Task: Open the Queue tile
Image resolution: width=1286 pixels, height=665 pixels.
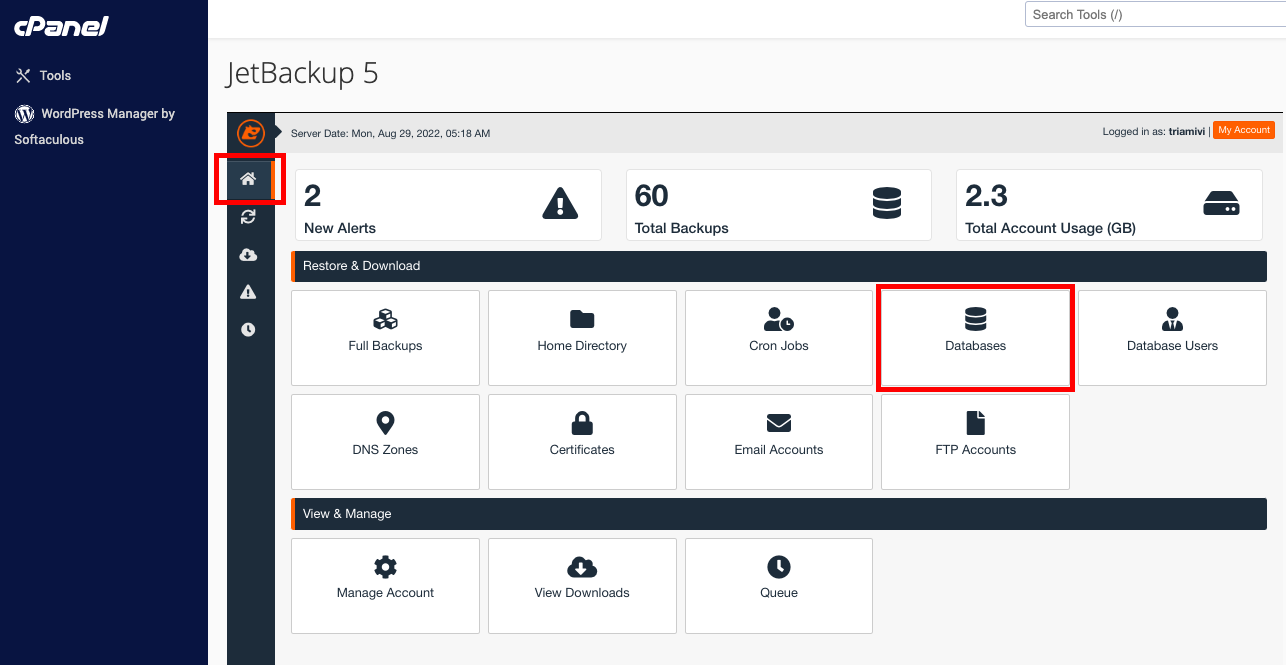Action: (779, 586)
